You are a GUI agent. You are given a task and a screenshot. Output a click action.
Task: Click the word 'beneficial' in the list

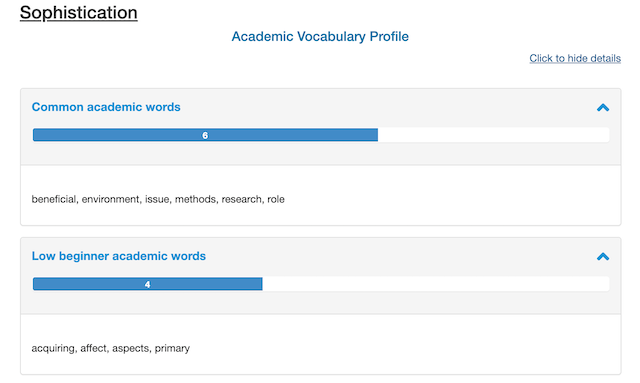point(54,199)
